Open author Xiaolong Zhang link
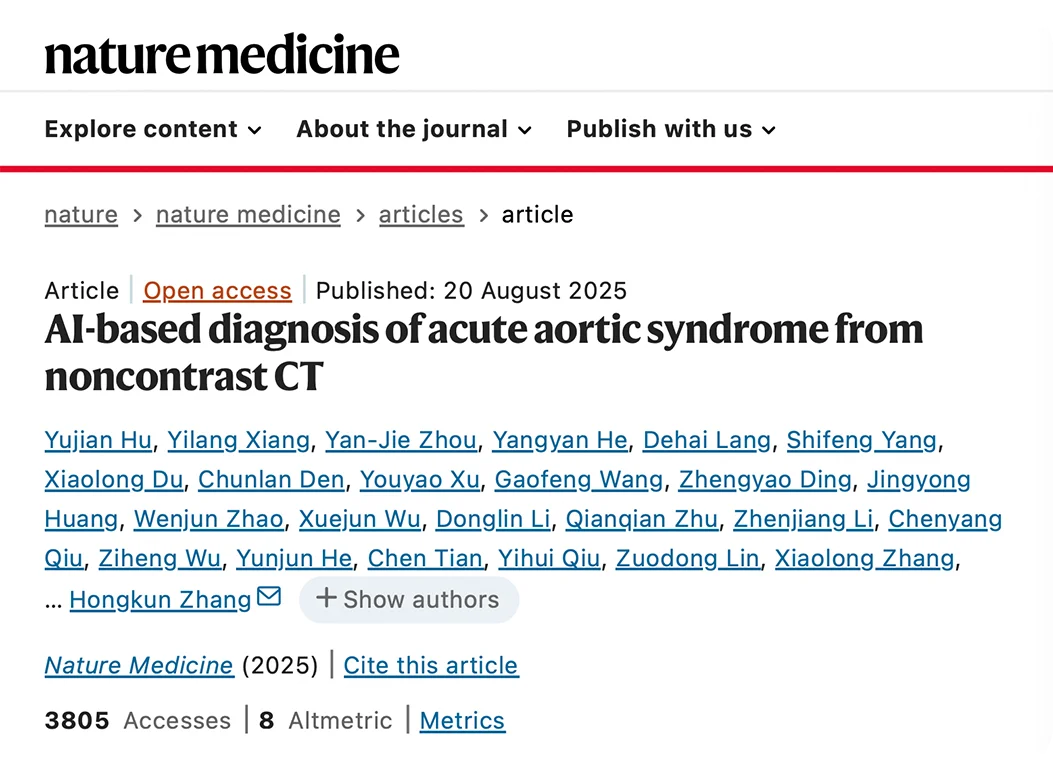The height and width of the screenshot is (775, 1053). click(864, 559)
